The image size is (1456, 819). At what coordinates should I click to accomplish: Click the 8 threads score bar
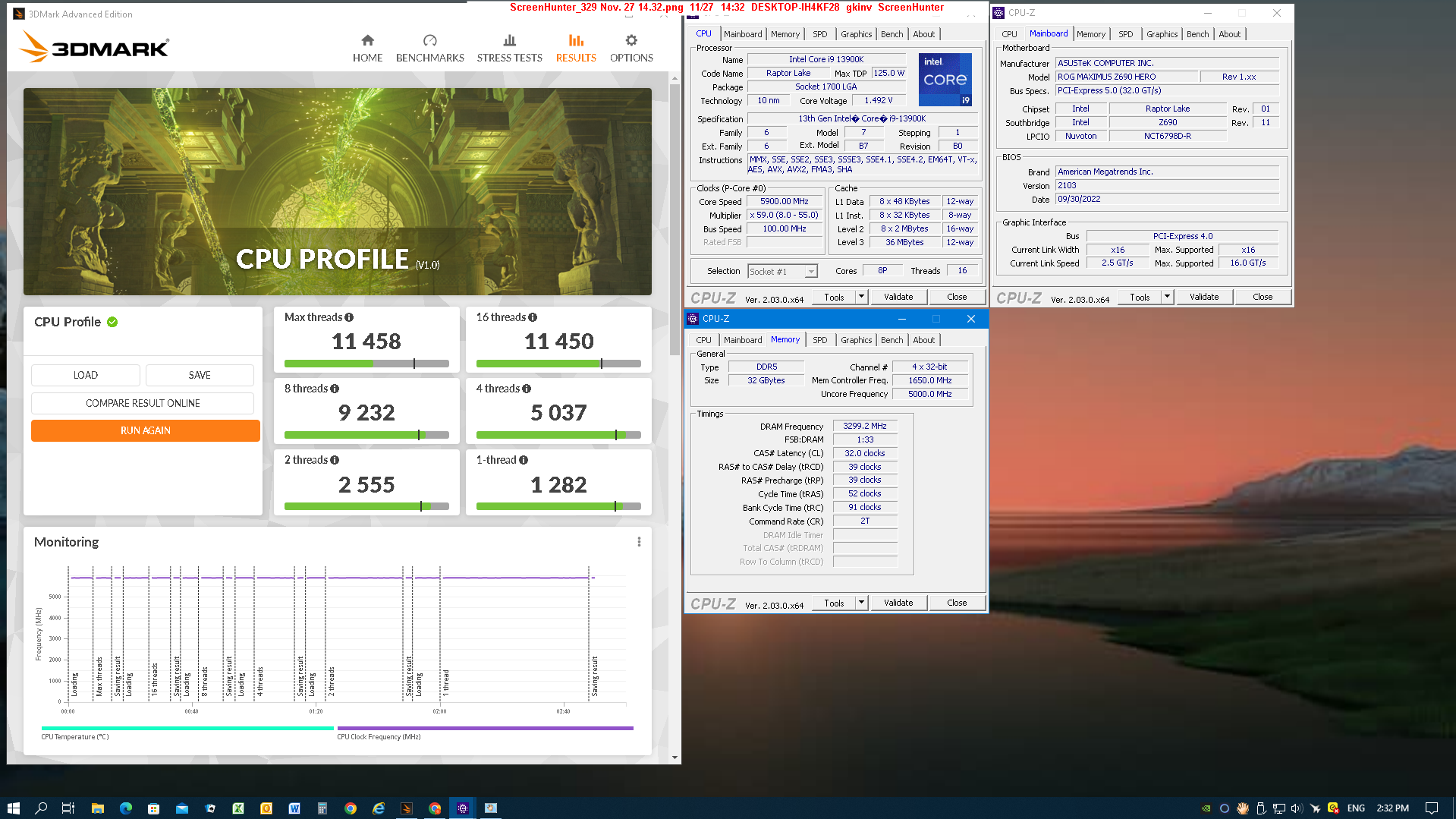(x=366, y=435)
